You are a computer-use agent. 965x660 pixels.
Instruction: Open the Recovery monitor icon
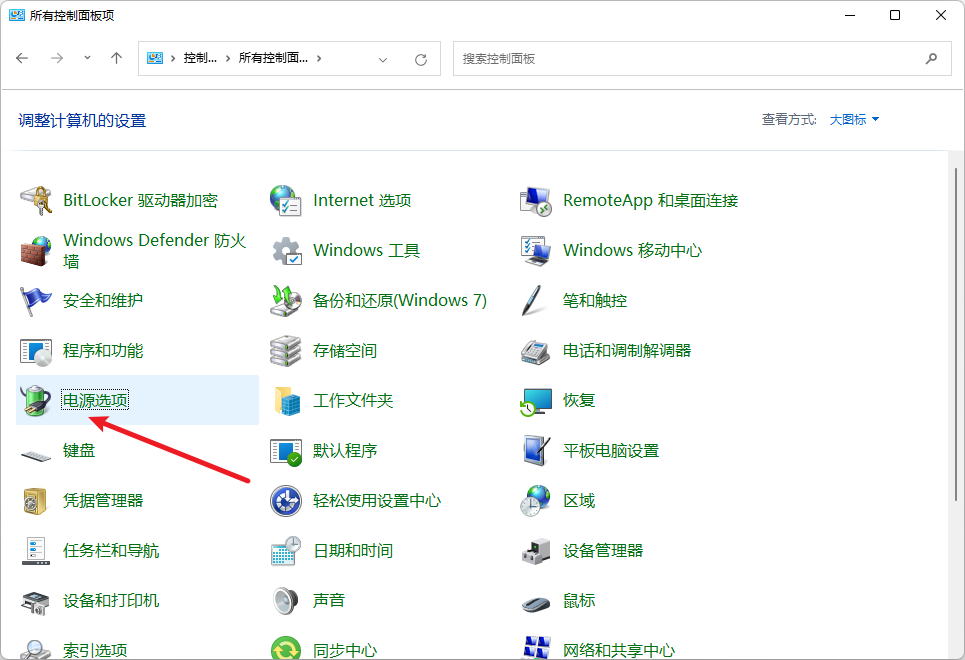535,401
